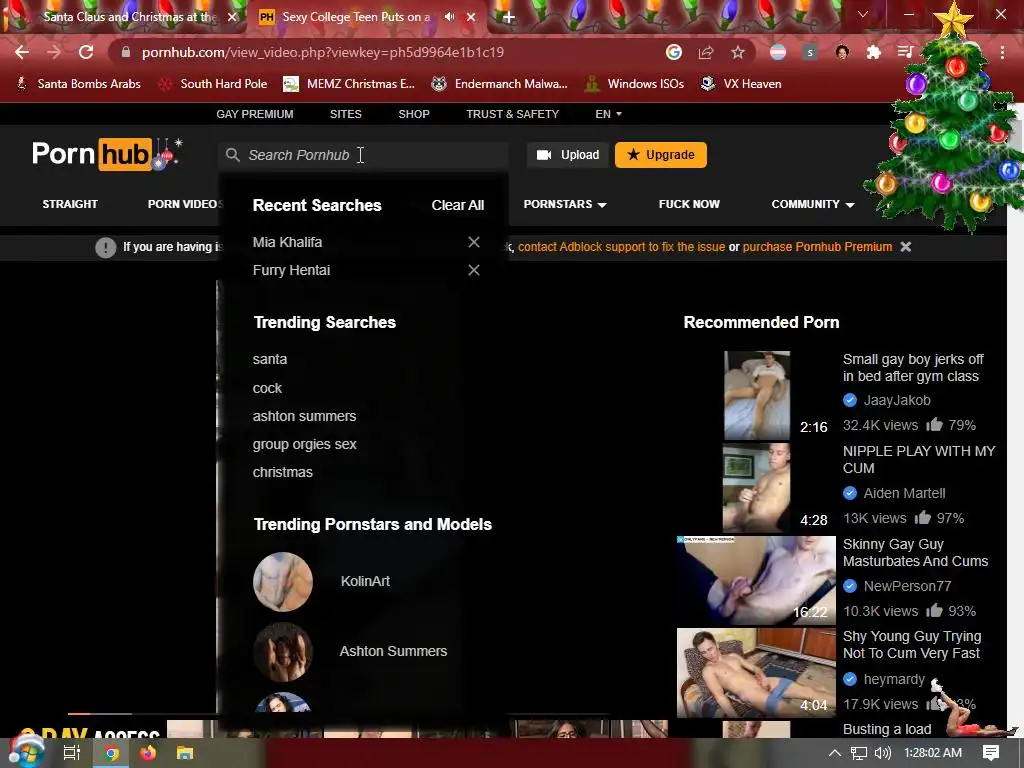
Task: Open the VX Heaven bookmark
Action: 741,84
